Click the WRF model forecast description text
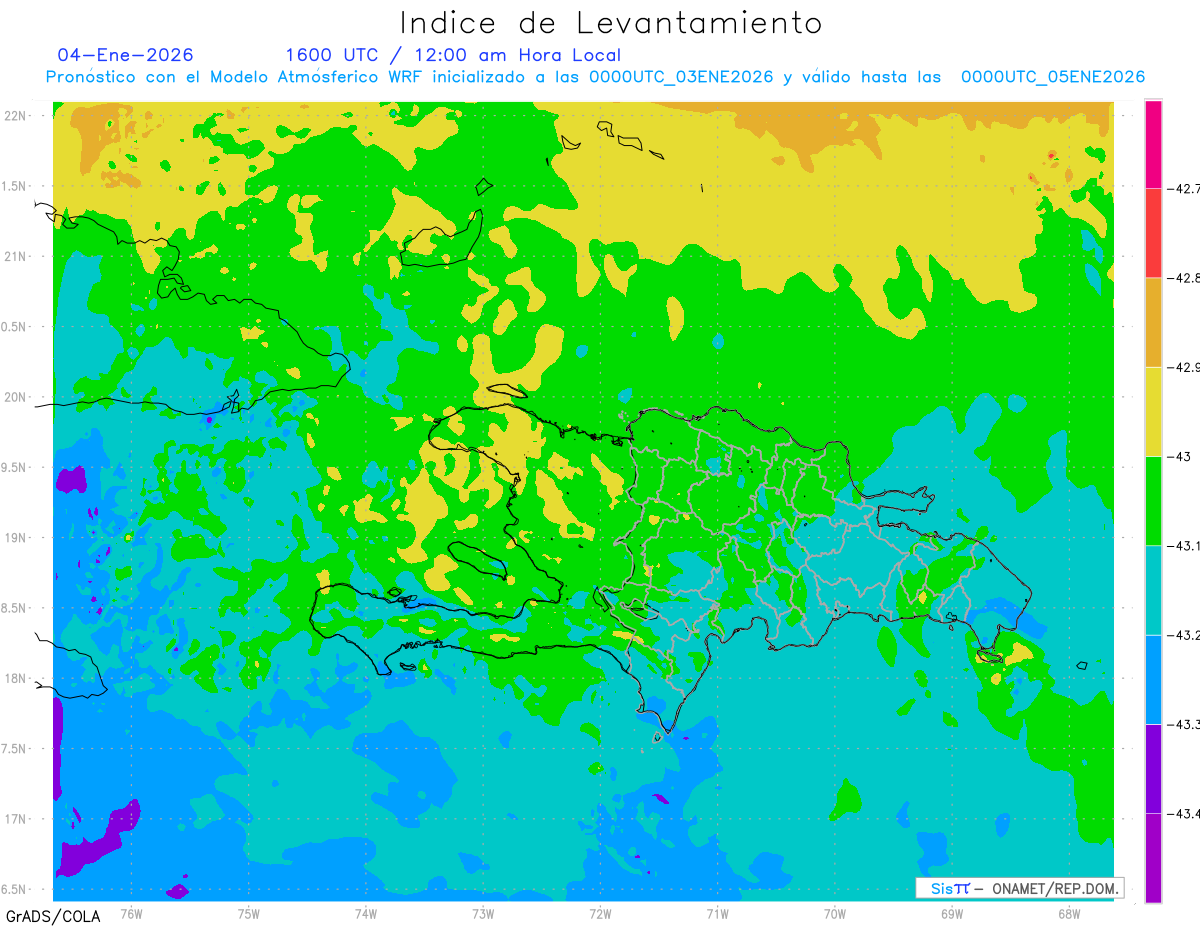This screenshot has height=927, width=1200. (x=595, y=77)
